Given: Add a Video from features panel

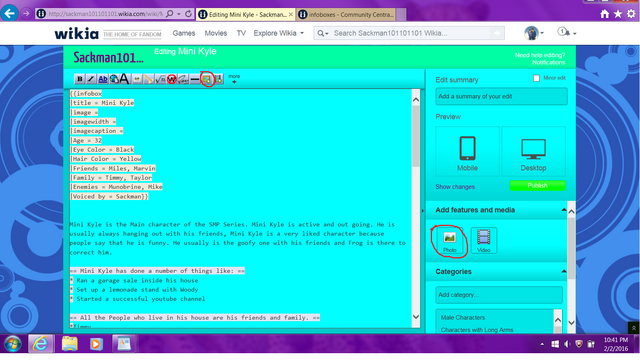Looking at the screenshot, I should pos(484,241).
